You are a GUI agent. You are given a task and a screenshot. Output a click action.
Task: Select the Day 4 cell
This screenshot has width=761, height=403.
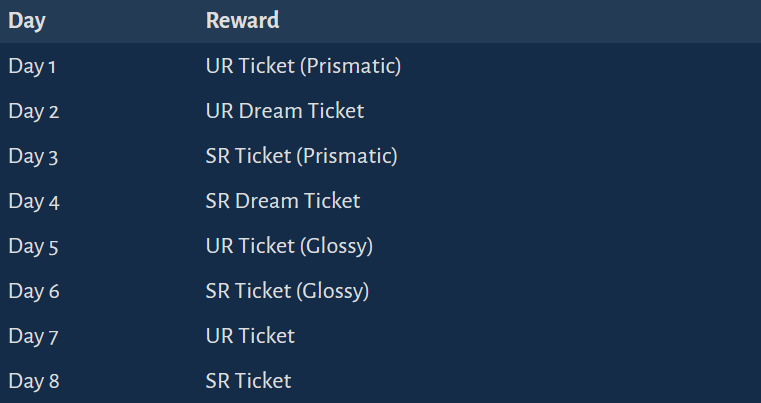pyautogui.click(x=34, y=202)
